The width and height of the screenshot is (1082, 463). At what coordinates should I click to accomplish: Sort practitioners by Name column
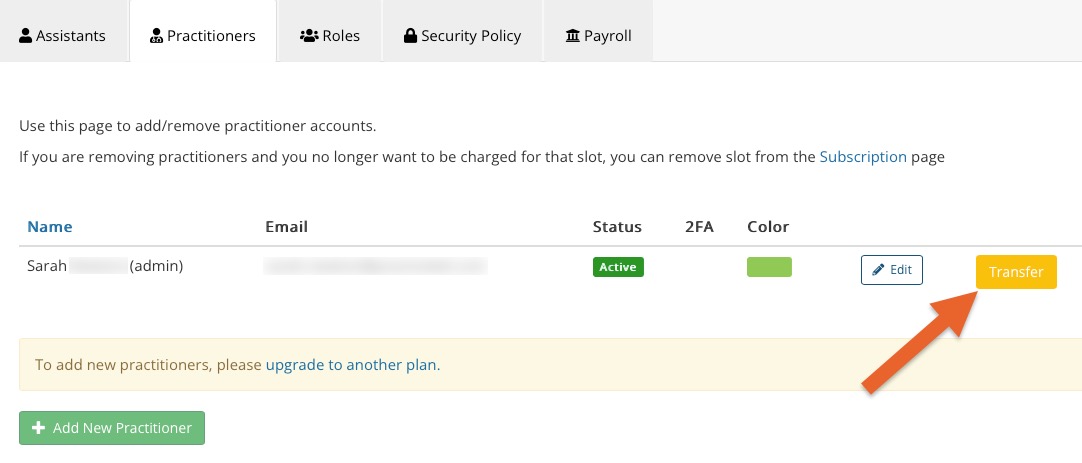pyautogui.click(x=50, y=226)
